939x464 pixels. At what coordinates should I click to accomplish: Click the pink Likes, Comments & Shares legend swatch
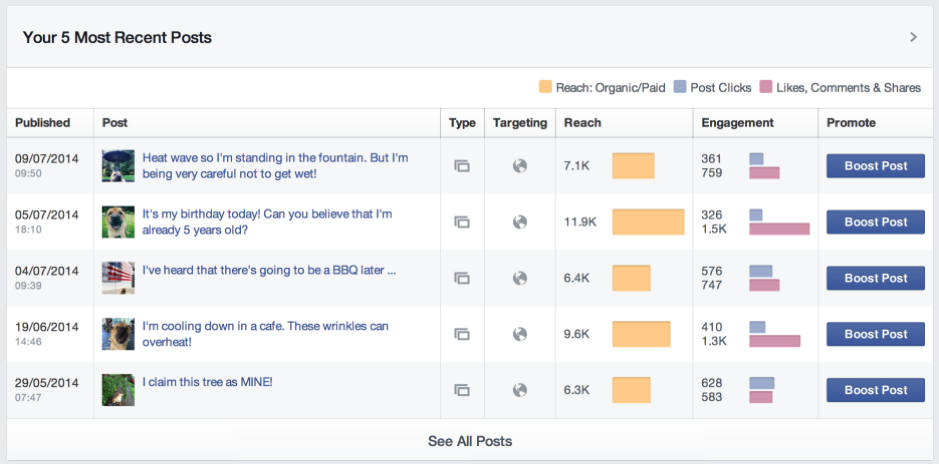(765, 87)
